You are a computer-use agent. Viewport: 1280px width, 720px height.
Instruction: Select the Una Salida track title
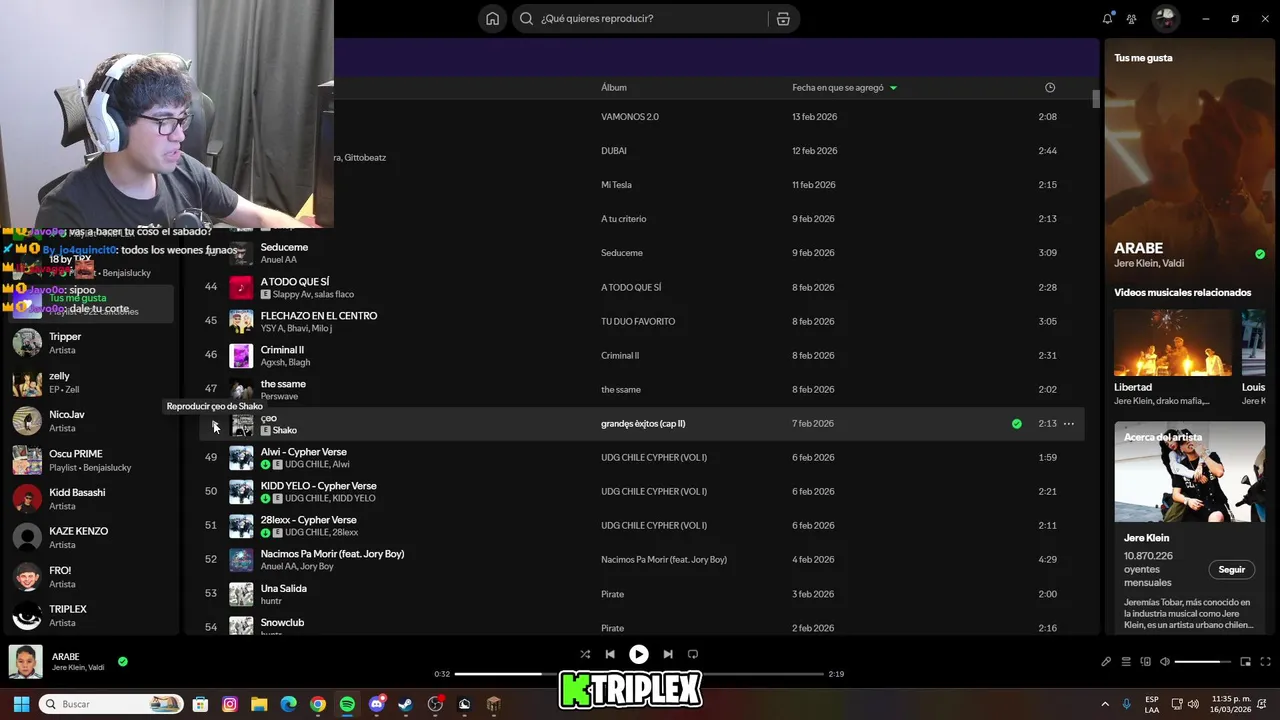(x=284, y=589)
